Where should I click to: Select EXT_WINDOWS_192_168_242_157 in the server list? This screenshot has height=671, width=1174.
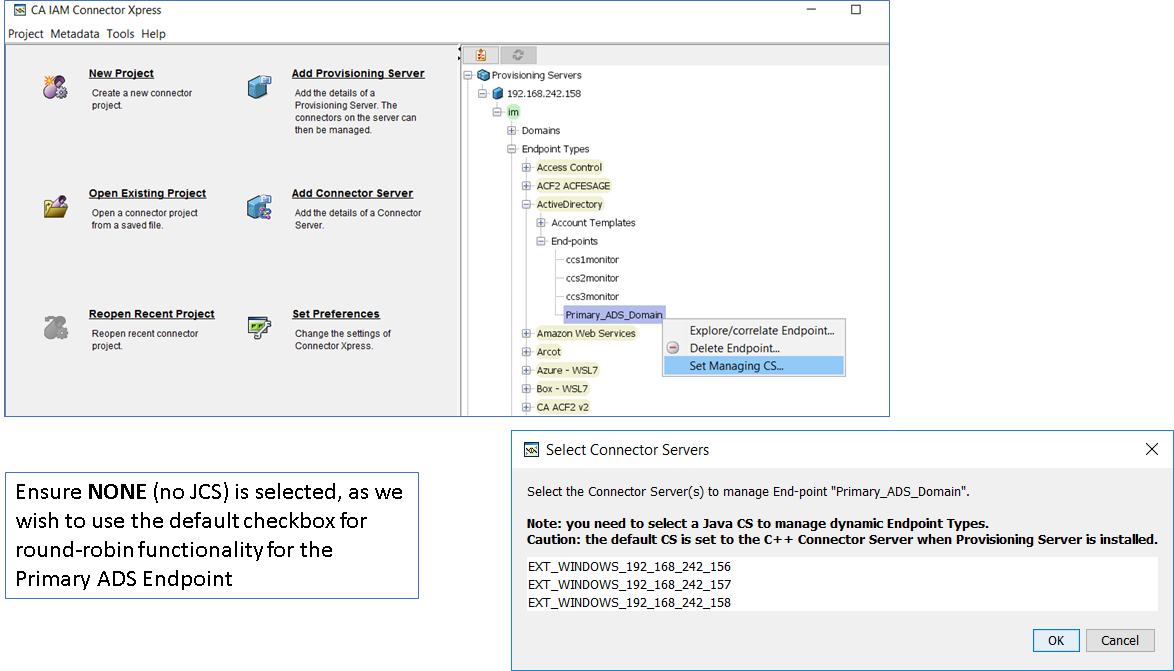842,585
